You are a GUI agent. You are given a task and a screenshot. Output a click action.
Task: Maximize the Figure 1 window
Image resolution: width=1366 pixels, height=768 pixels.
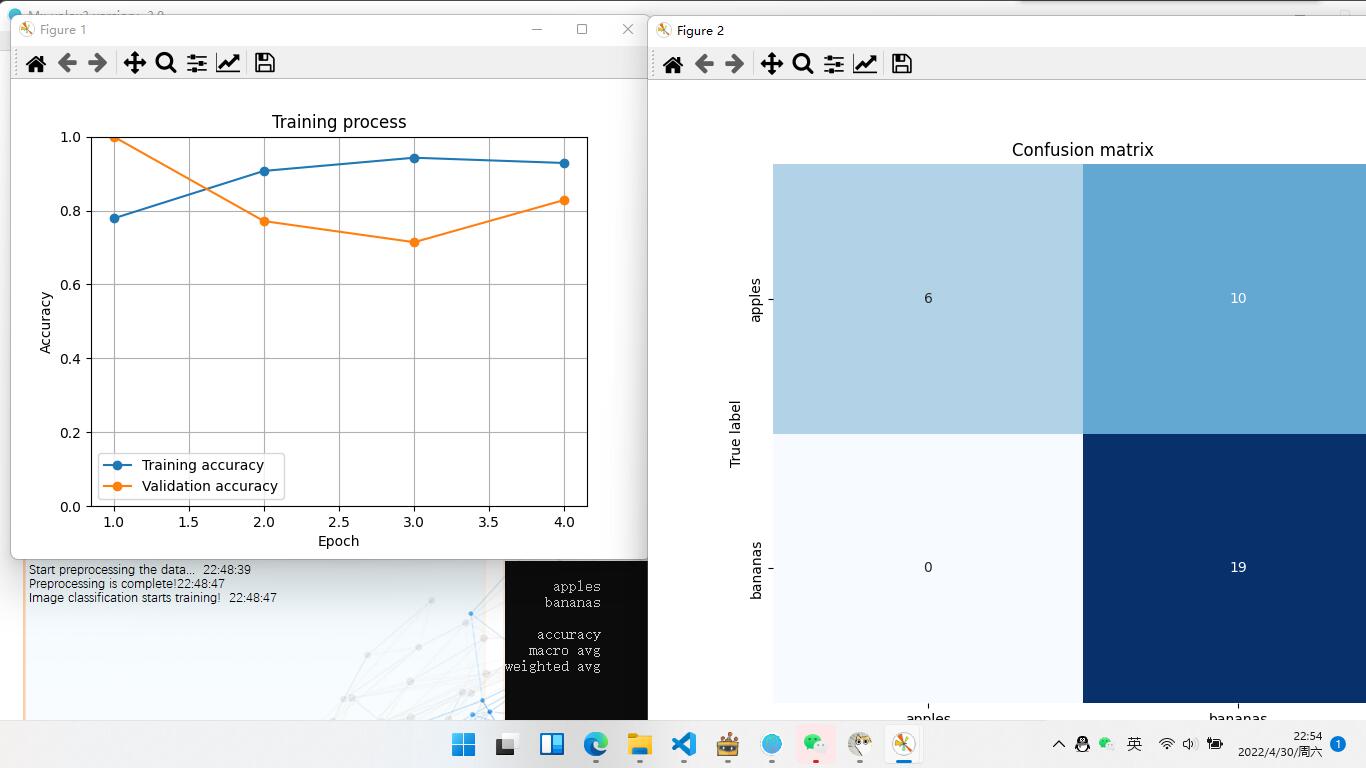coord(582,29)
